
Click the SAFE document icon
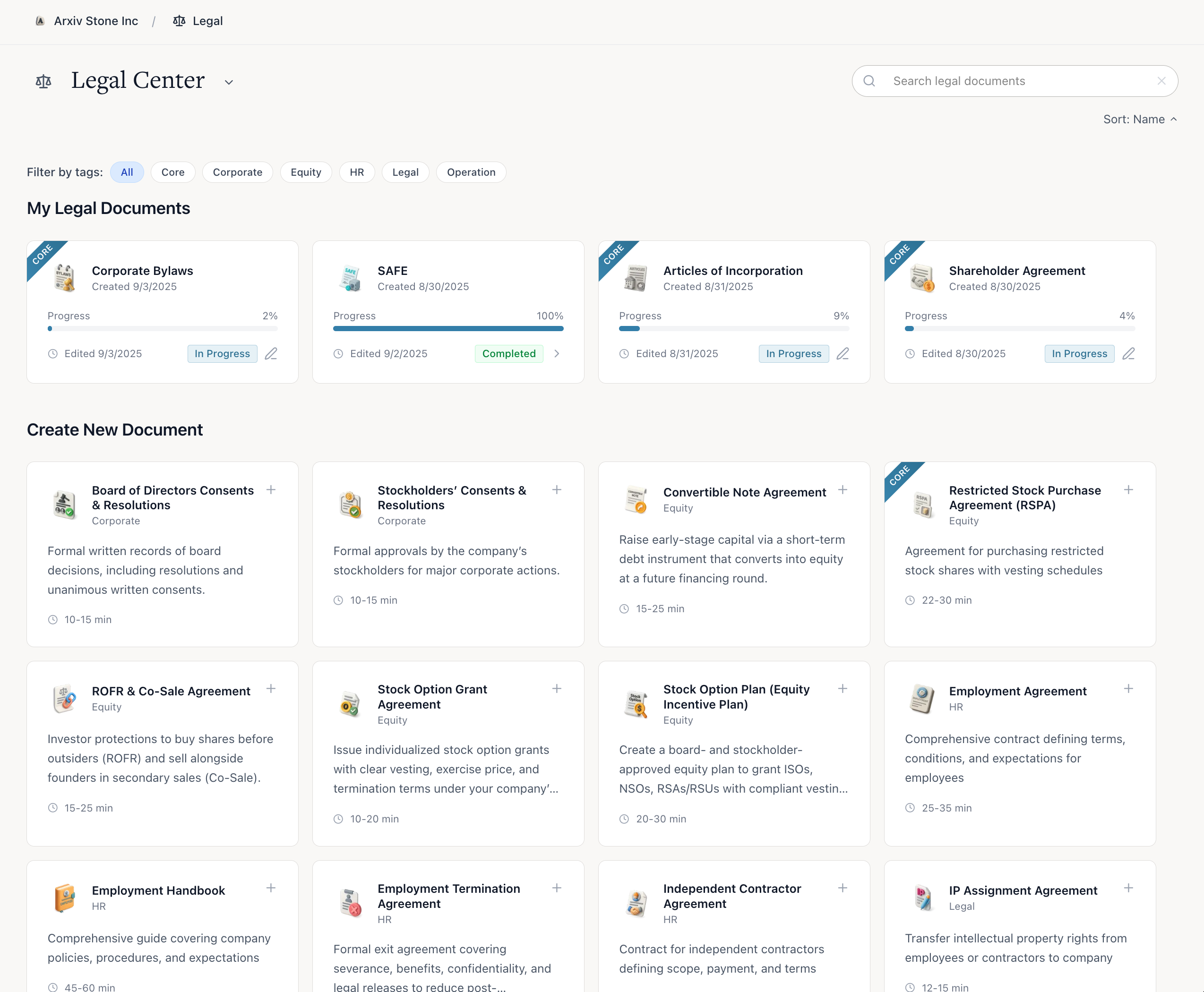click(x=350, y=278)
